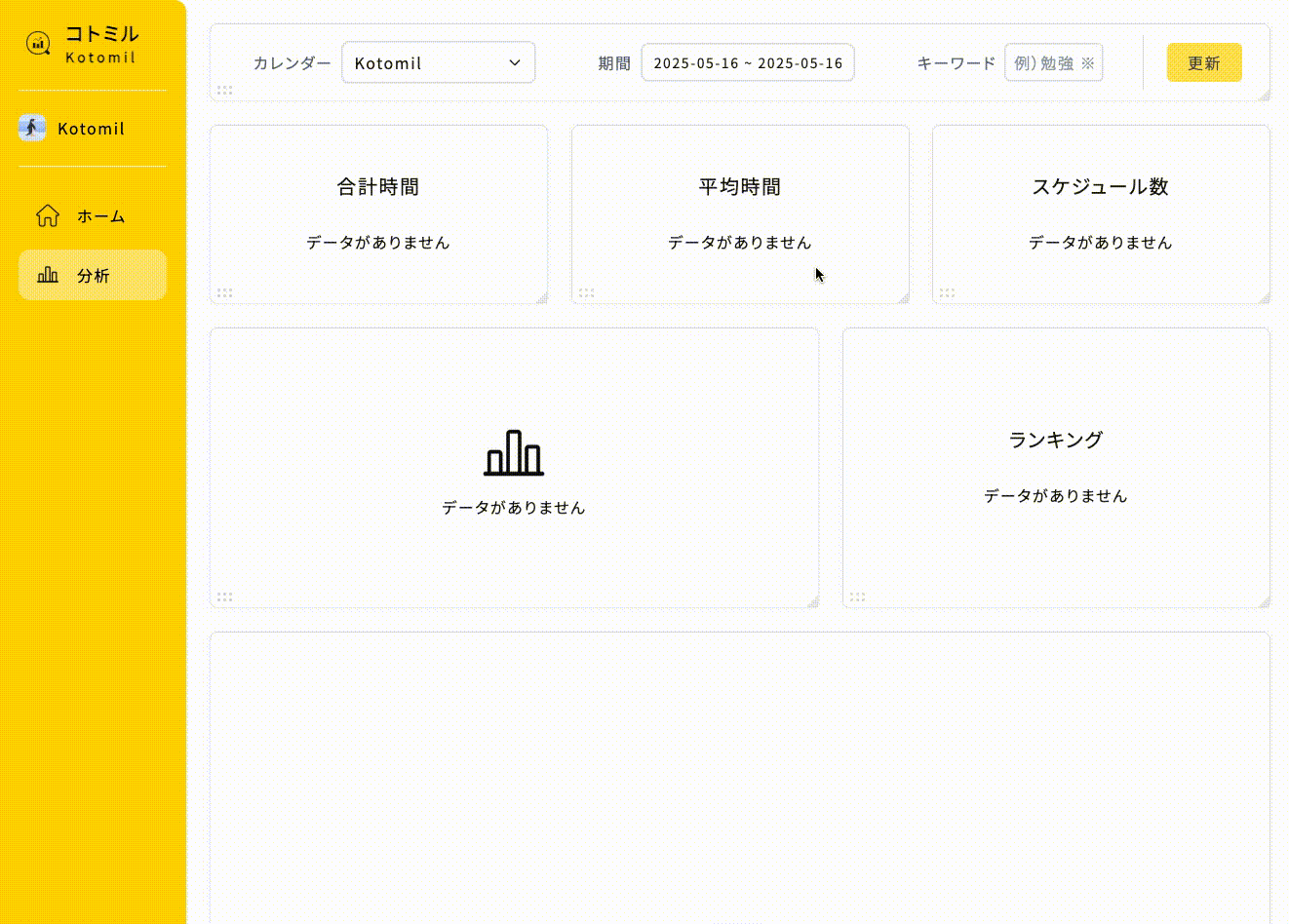Go to ホーム in the sidebar
This screenshot has width=1289, height=924.
(93, 215)
